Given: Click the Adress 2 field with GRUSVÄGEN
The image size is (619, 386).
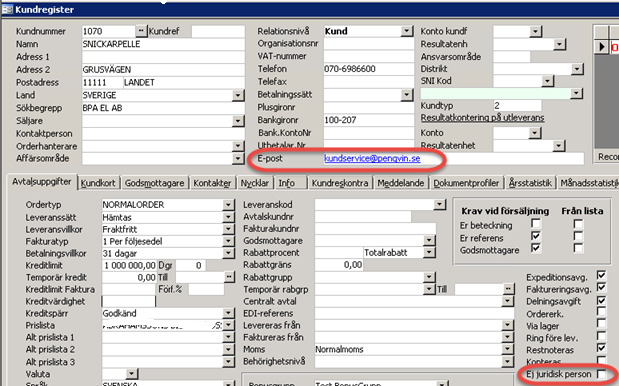Looking at the screenshot, I should 163,69.
